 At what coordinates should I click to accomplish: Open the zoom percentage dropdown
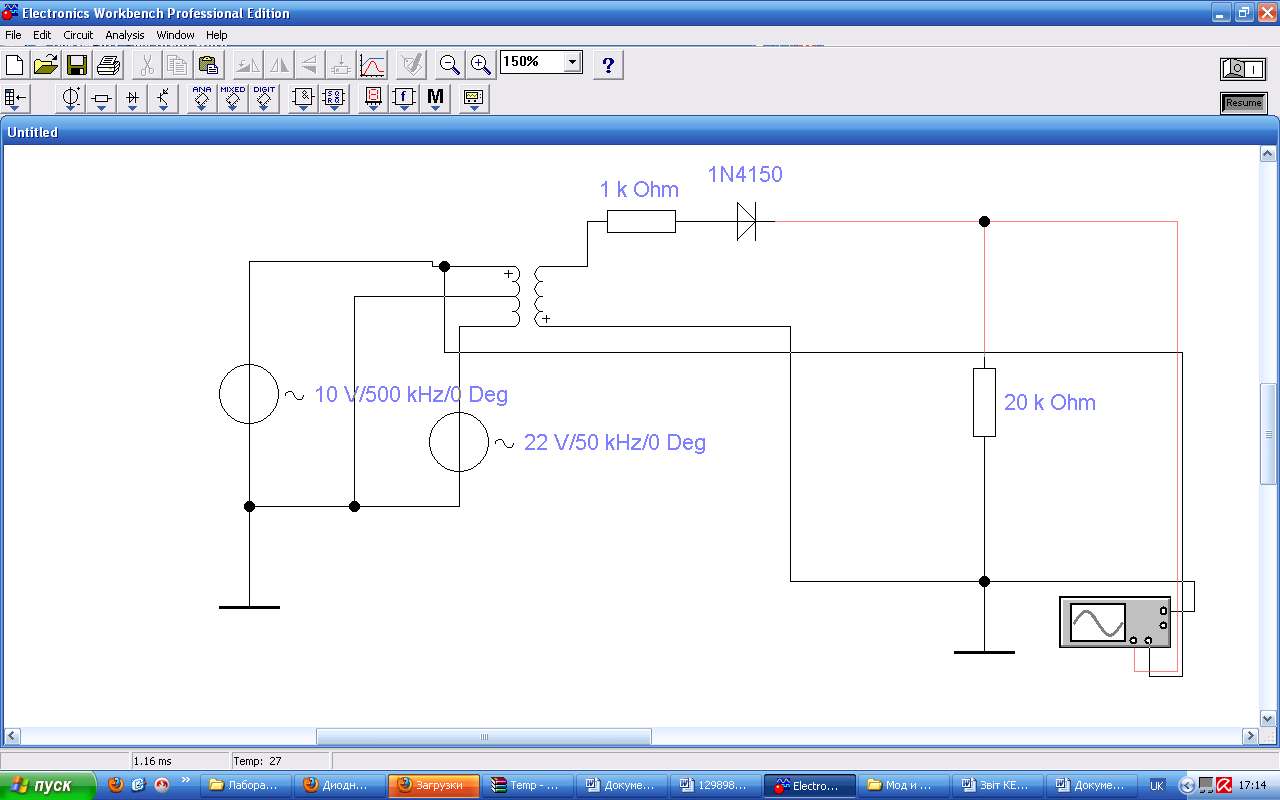pyautogui.click(x=572, y=62)
